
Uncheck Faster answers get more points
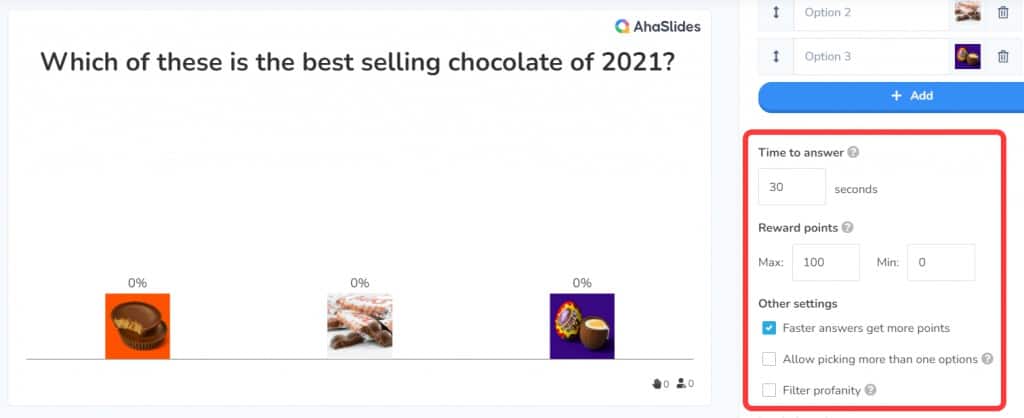pyautogui.click(x=769, y=328)
